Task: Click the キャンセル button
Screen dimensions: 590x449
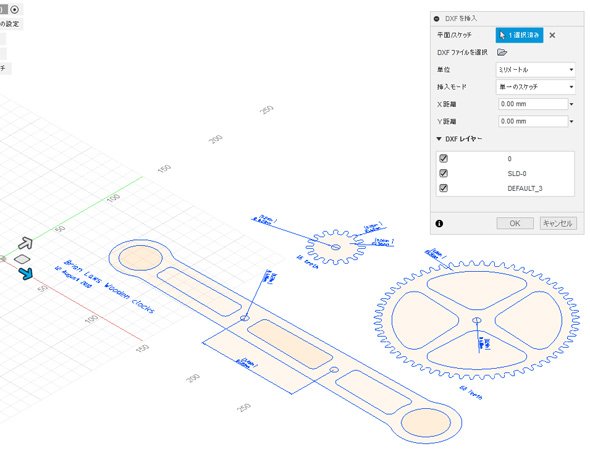Action: pyautogui.click(x=558, y=223)
